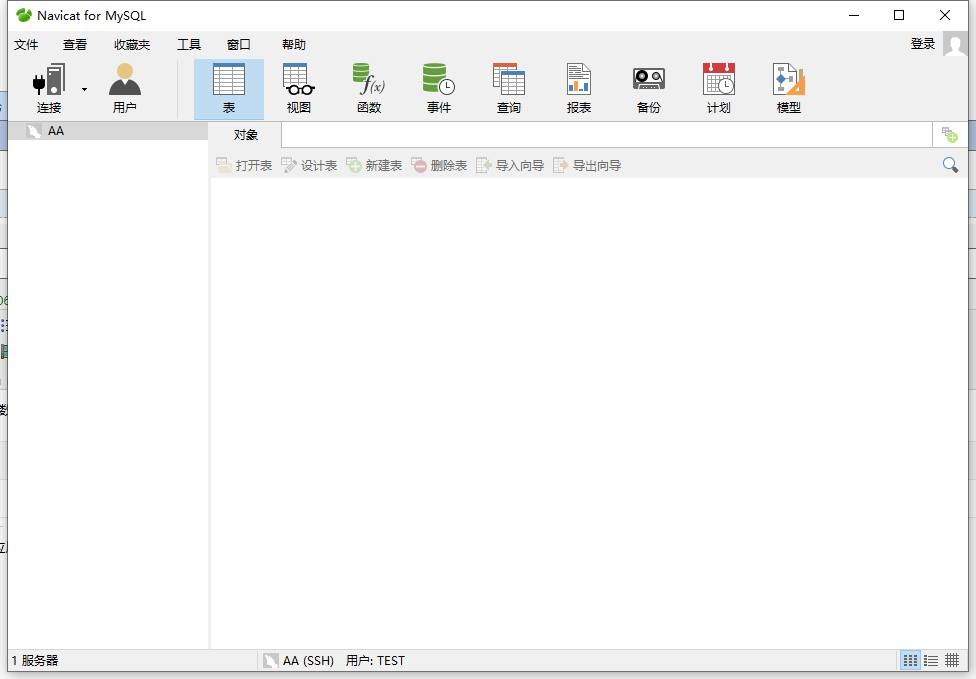976x679 pixels.
Task: Switch to the 对象 tab
Action: 245,135
